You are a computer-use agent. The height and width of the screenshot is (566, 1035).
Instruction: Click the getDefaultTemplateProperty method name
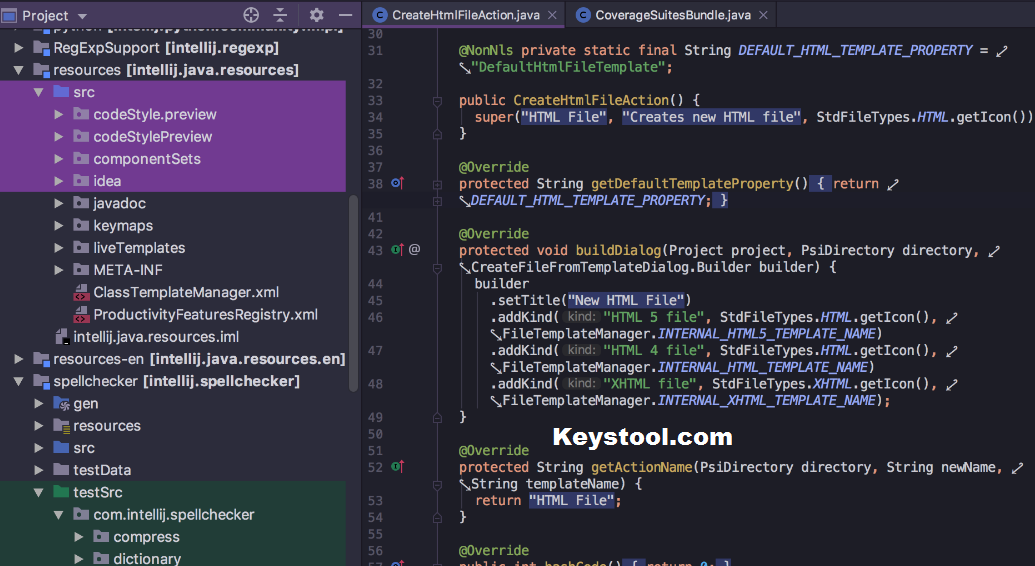pyautogui.click(x=692, y=184)
